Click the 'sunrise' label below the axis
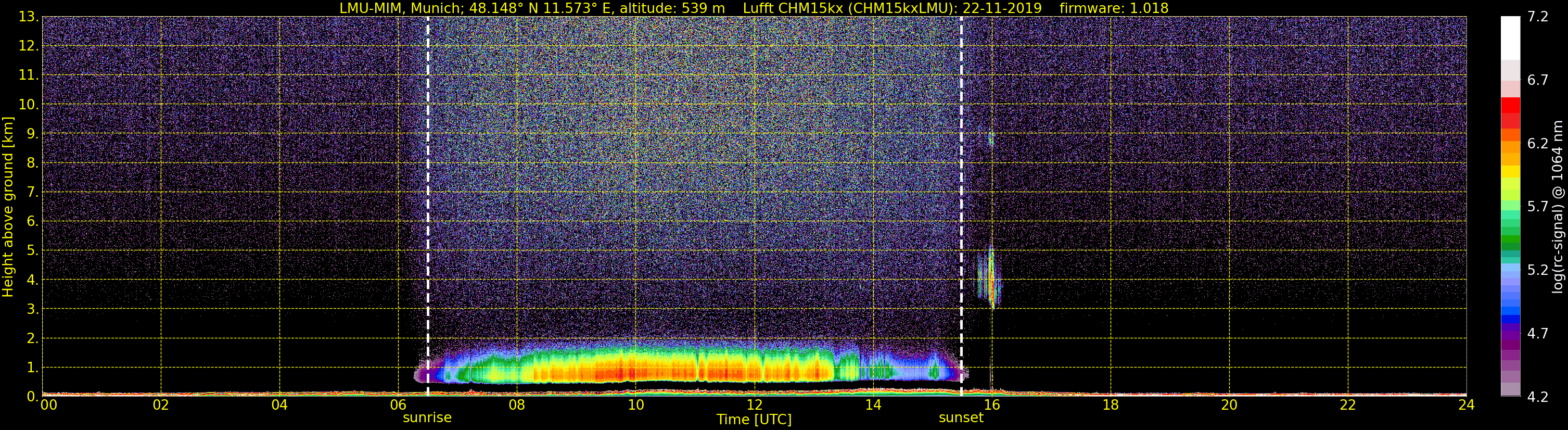Viewport: 1568px width, 430px height. 427,418
